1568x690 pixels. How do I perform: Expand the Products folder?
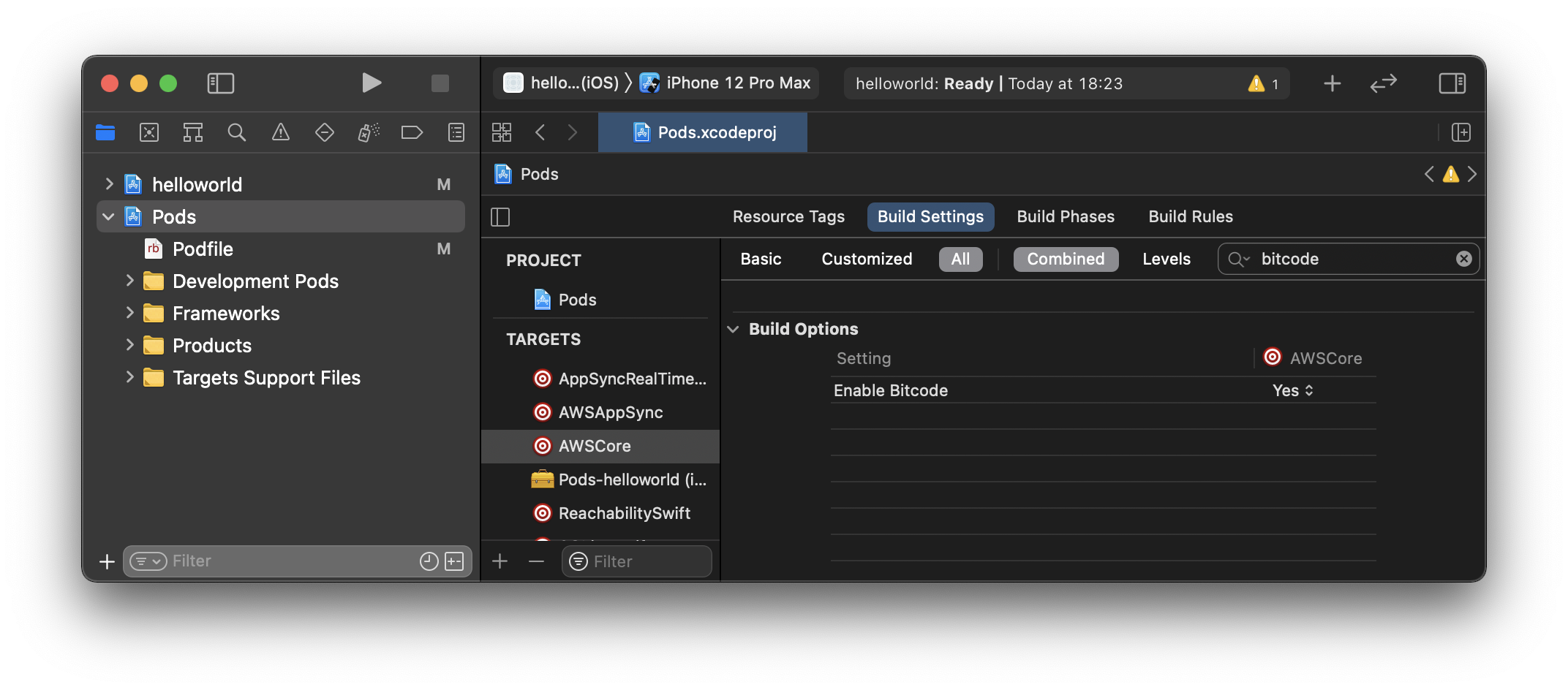[x=129, y=345]
